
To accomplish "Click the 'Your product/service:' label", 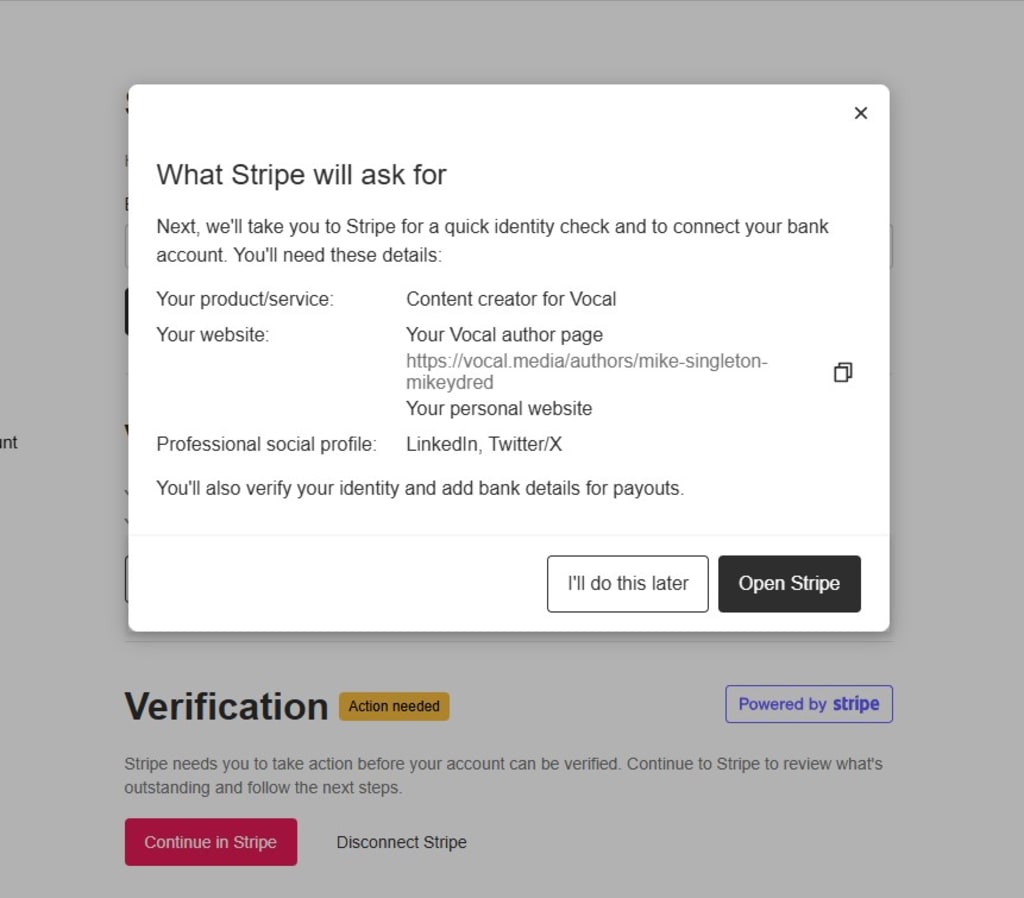I will point(245,299).
